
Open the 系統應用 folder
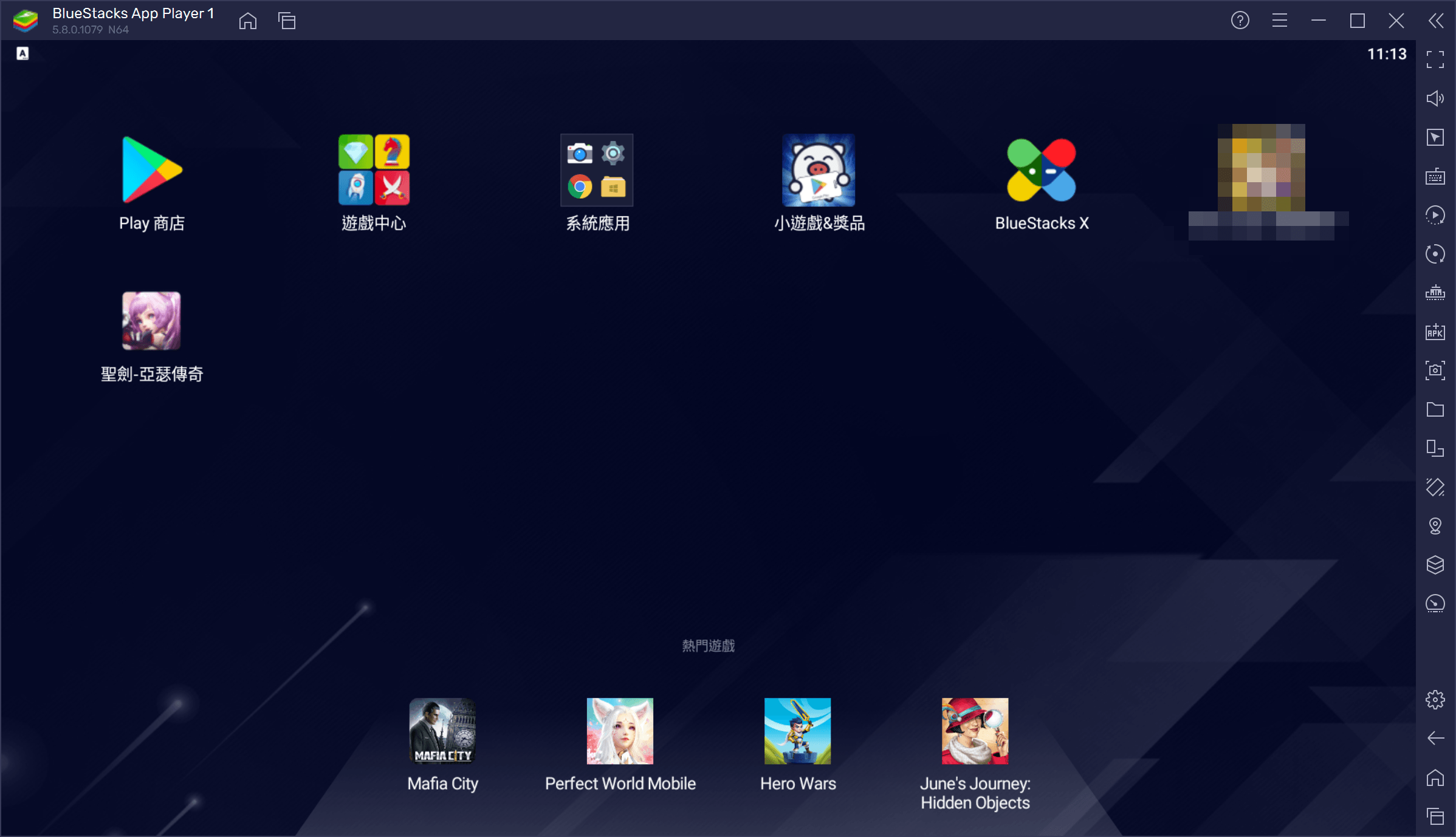coord(597,170)
